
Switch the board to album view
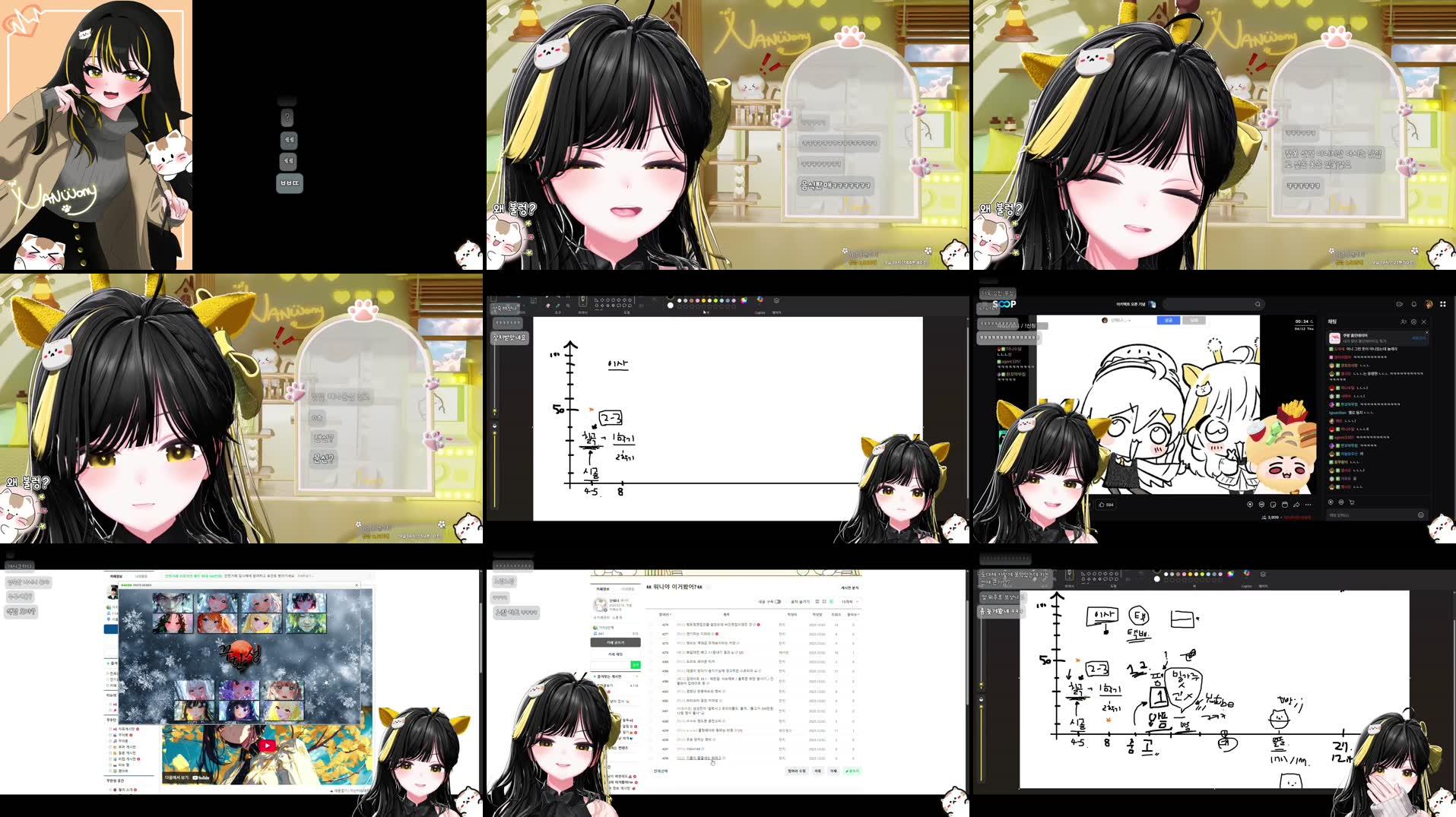coord(823,602)
